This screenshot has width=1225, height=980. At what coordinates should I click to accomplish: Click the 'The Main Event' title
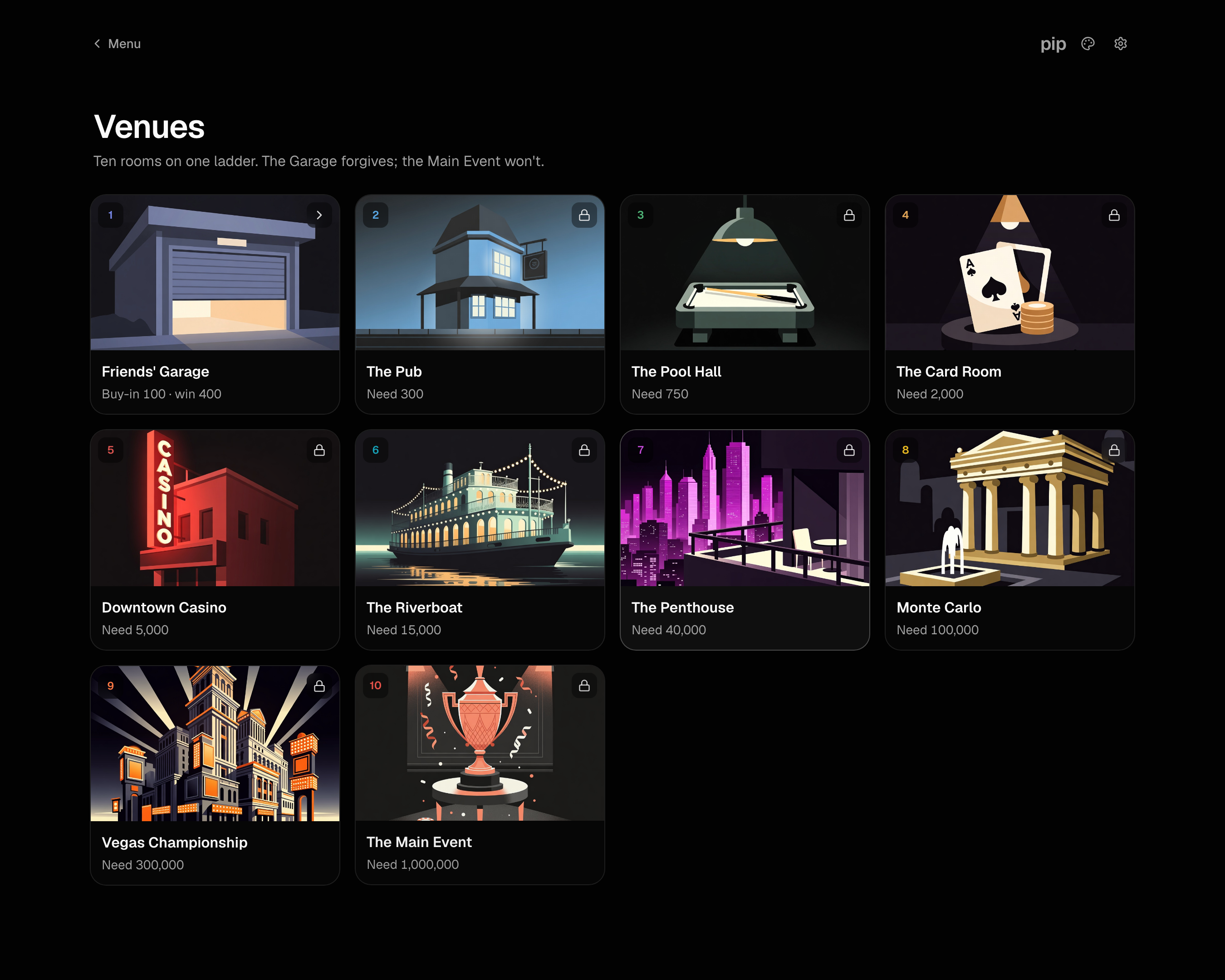(x=419, y=842)
